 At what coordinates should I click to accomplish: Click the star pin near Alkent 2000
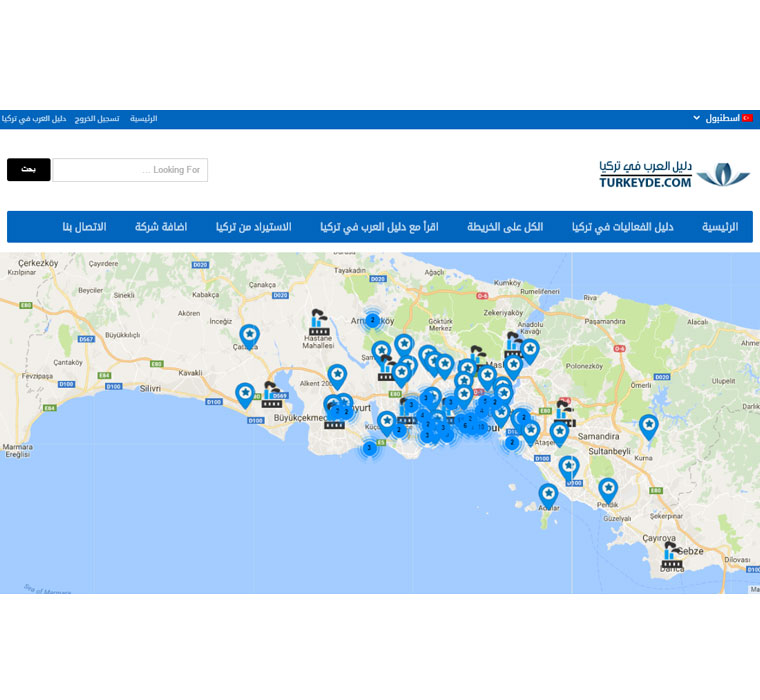(x=337, y=376)
